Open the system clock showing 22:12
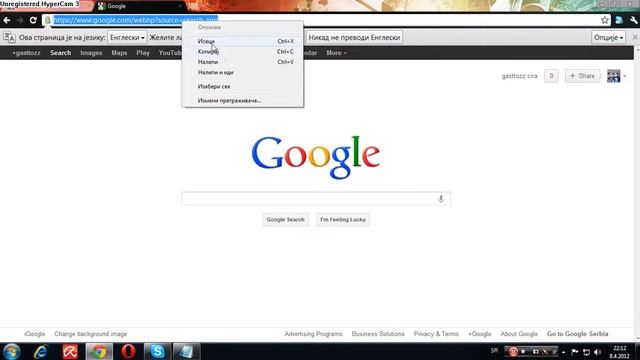Viewport: 640px width, 360px height. 620,352
